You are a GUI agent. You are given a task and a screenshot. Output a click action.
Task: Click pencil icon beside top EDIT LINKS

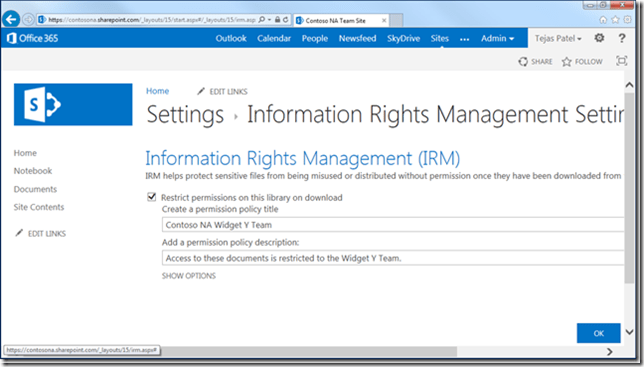[x=201, y=91]
